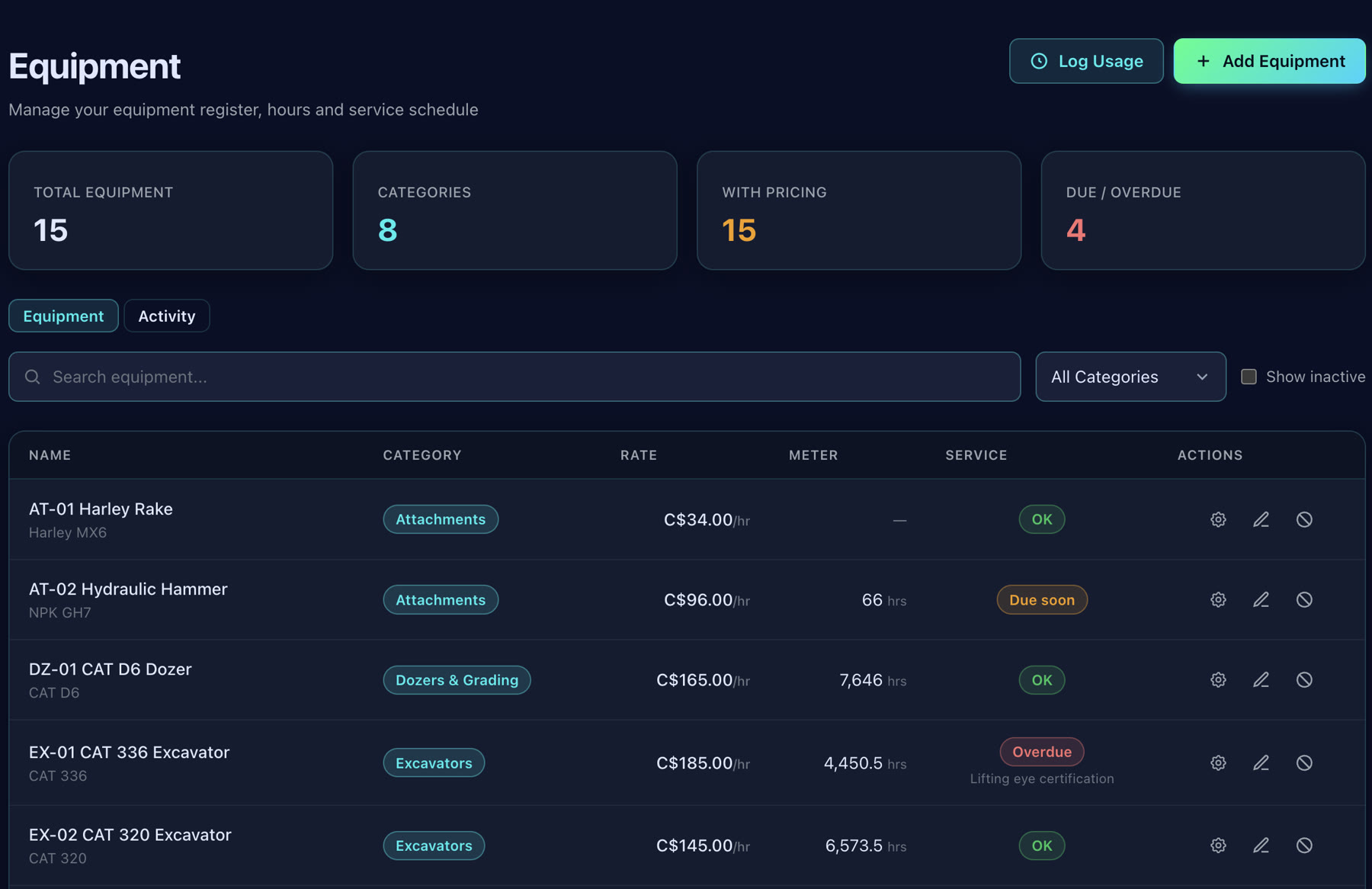Click the With Pricing stat card
The height and width of the screenshot is (889, 1372).
859,210
